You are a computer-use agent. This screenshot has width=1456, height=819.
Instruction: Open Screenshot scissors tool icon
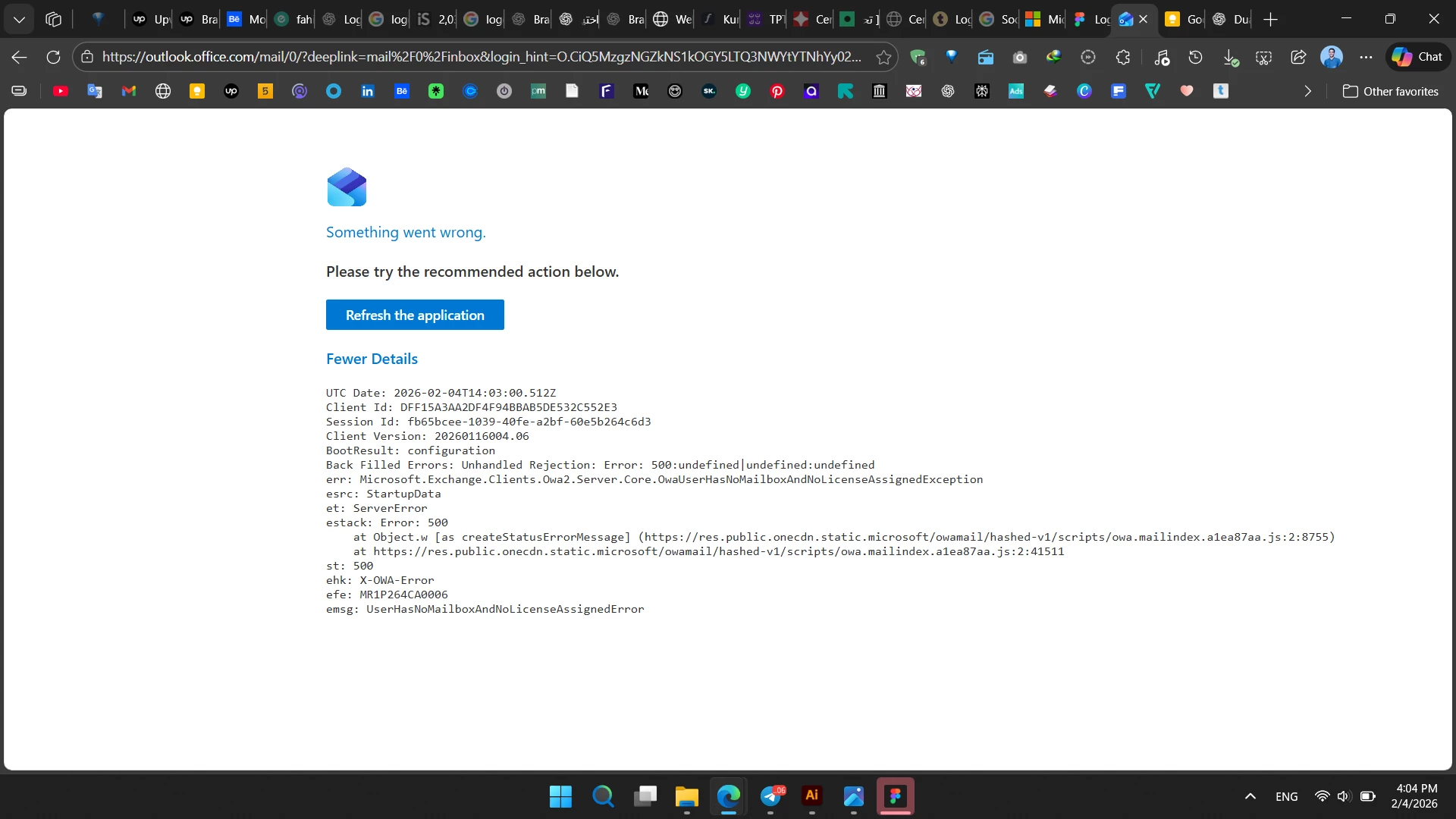tap(1263, 57)
